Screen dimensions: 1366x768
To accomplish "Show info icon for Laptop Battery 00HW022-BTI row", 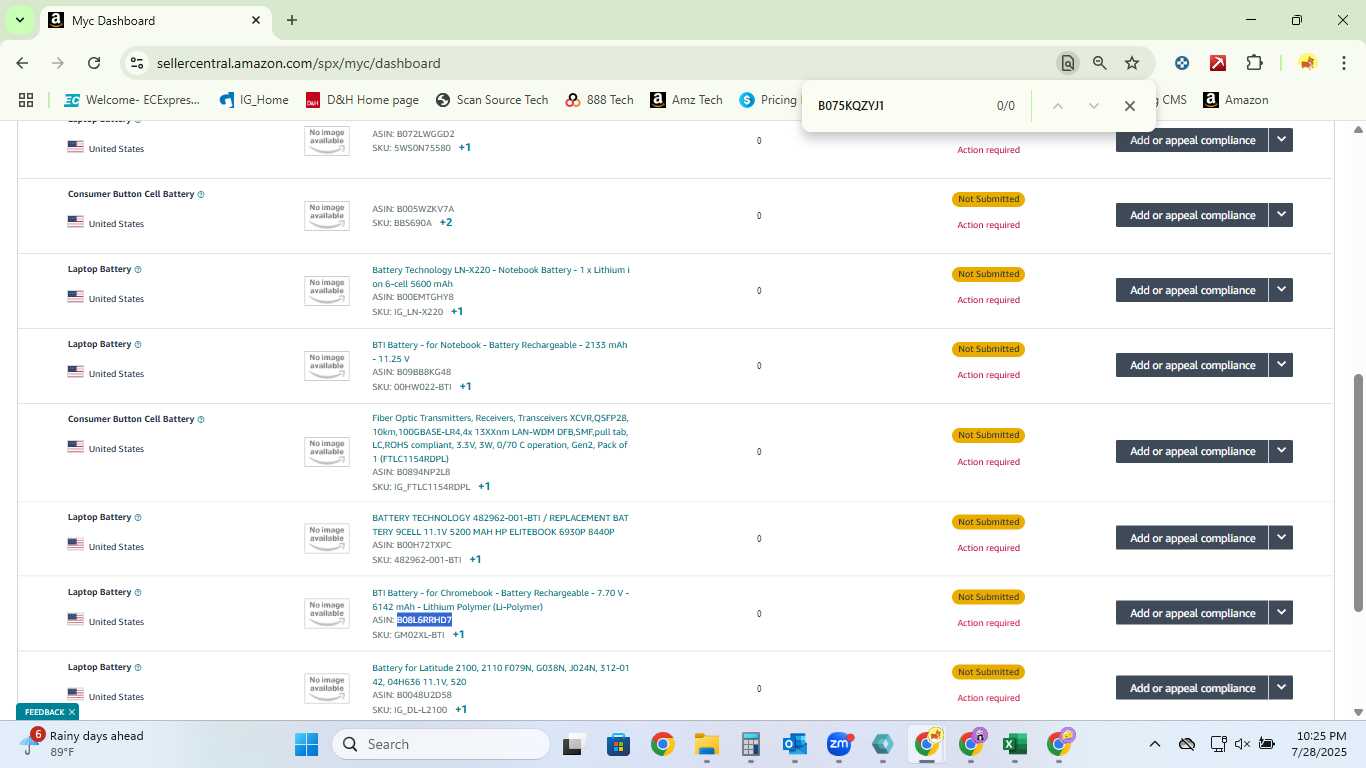I will [138, 344].
